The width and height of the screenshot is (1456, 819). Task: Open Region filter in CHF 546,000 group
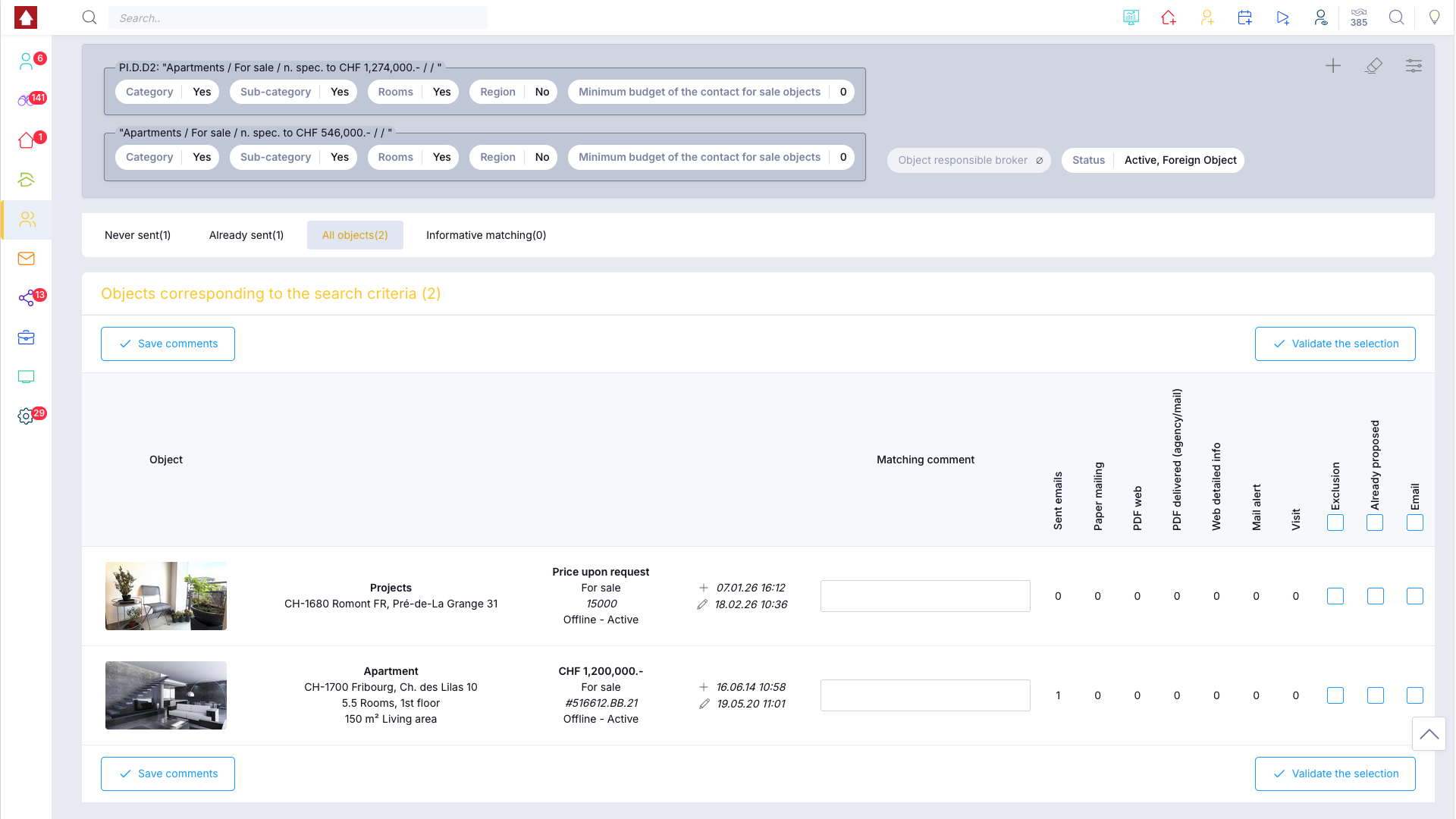pos(513,157)
